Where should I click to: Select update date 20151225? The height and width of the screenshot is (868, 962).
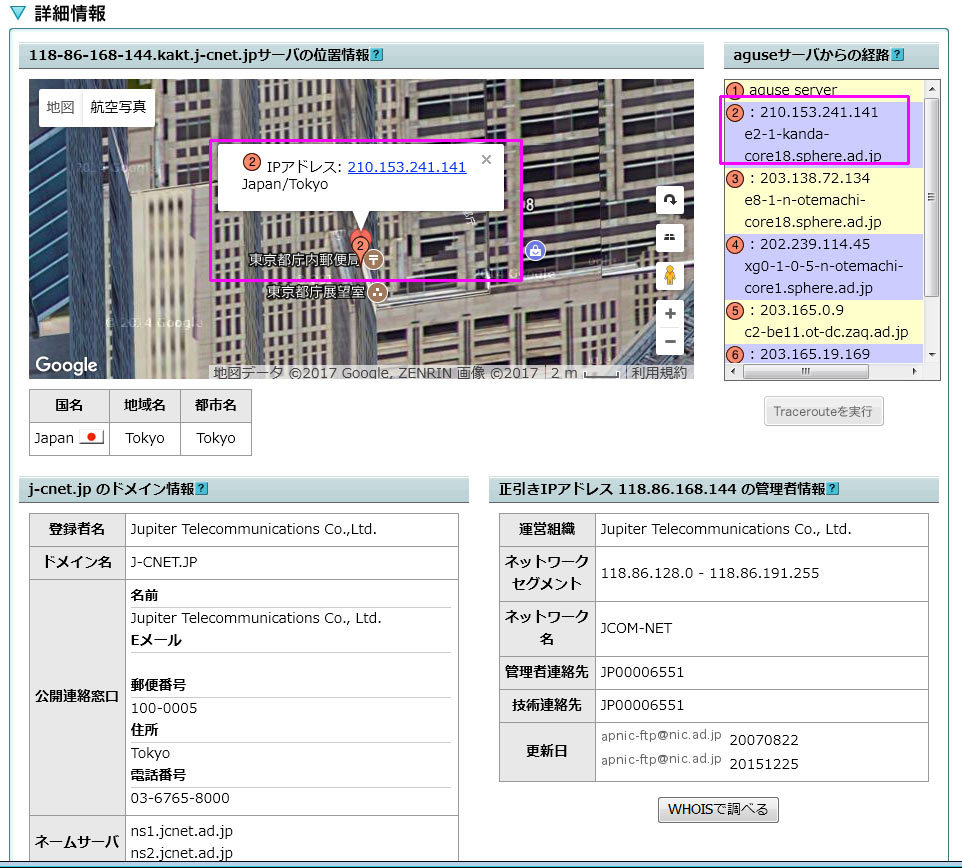tap(764, 764)
